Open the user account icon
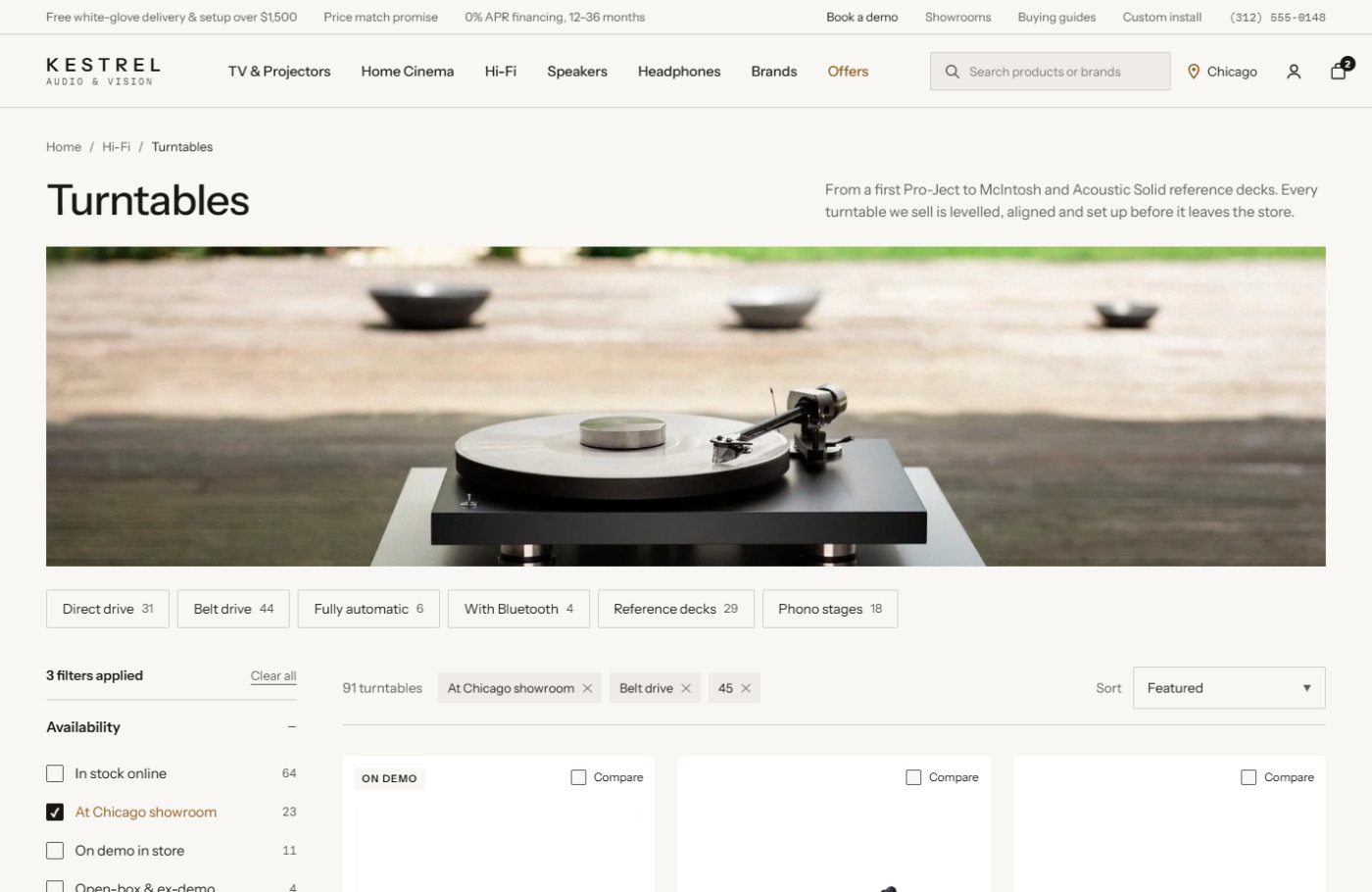This screenshot has width=1372, height=892. 1294,72
